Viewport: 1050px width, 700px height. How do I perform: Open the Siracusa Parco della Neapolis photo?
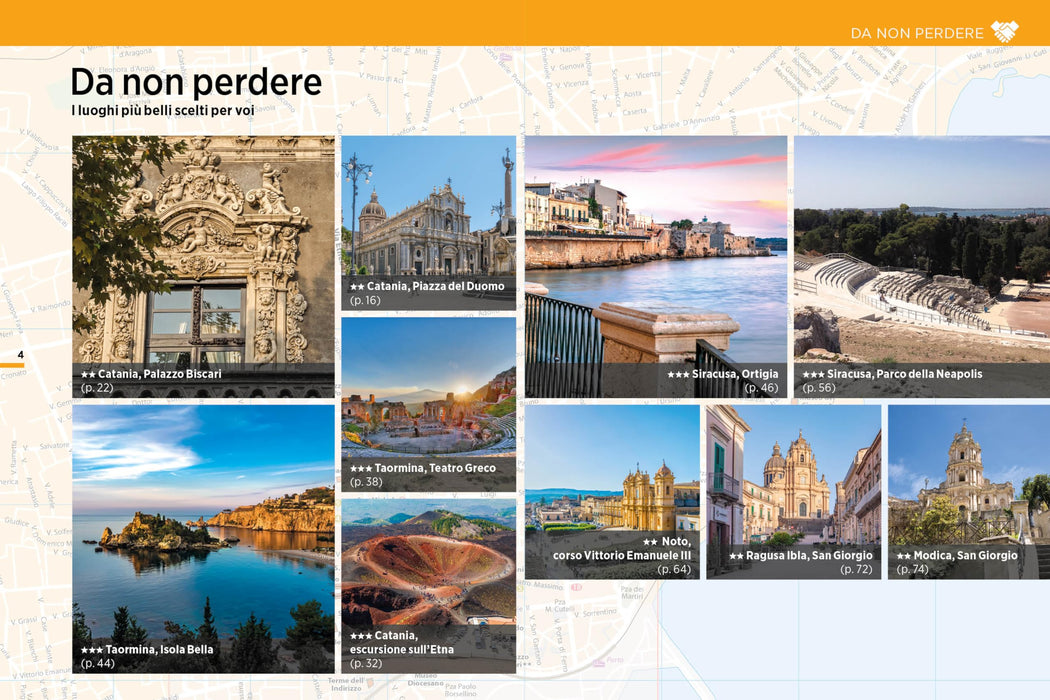(x=922, y=267)
